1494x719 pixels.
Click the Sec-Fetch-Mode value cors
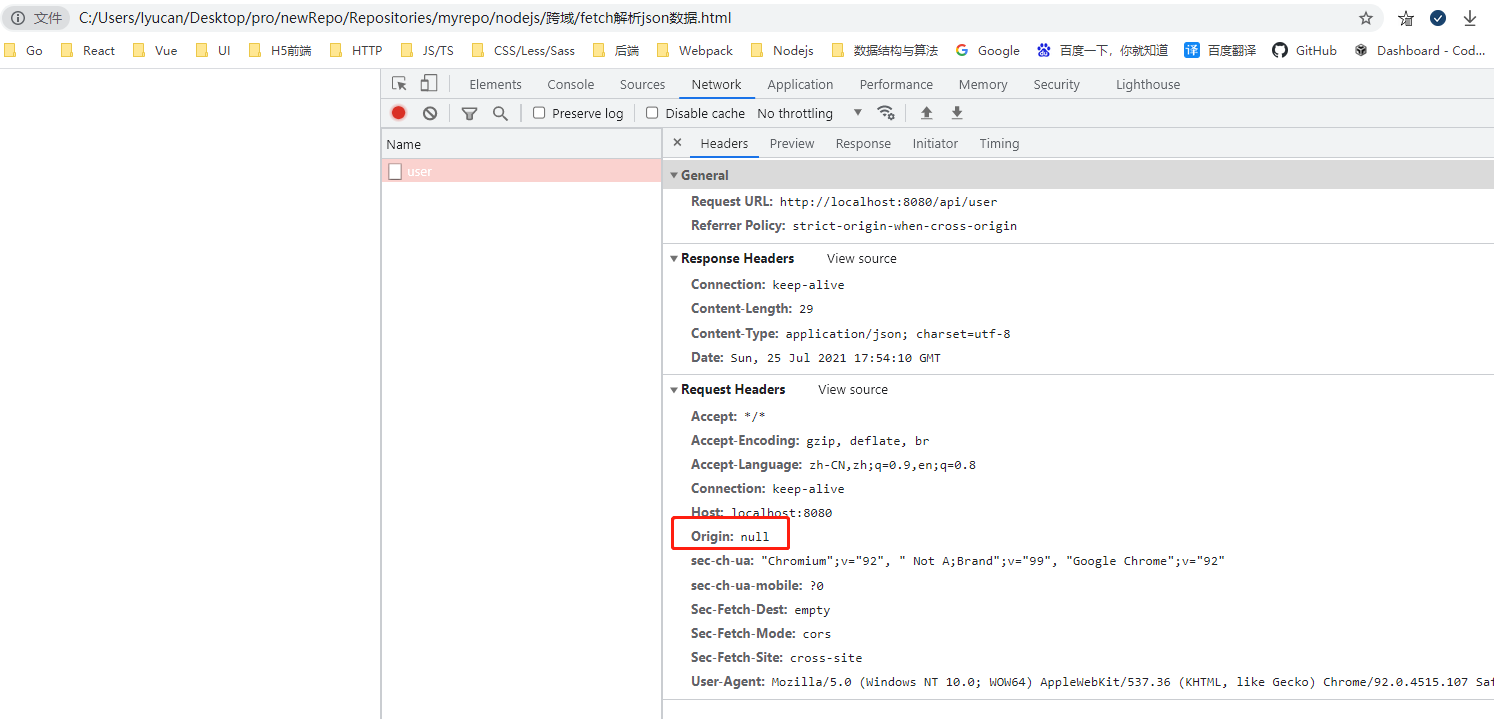coord(816,634)
